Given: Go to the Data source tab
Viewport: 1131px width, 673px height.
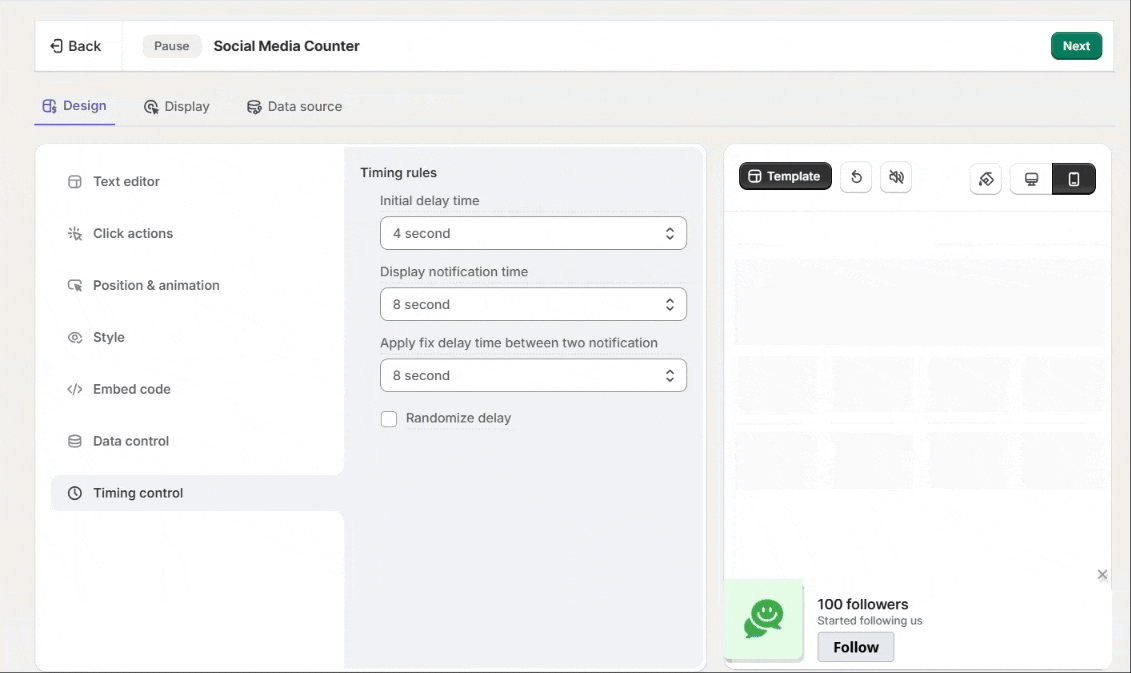Looking at the screenshot, I should click(x=295, y=107).
